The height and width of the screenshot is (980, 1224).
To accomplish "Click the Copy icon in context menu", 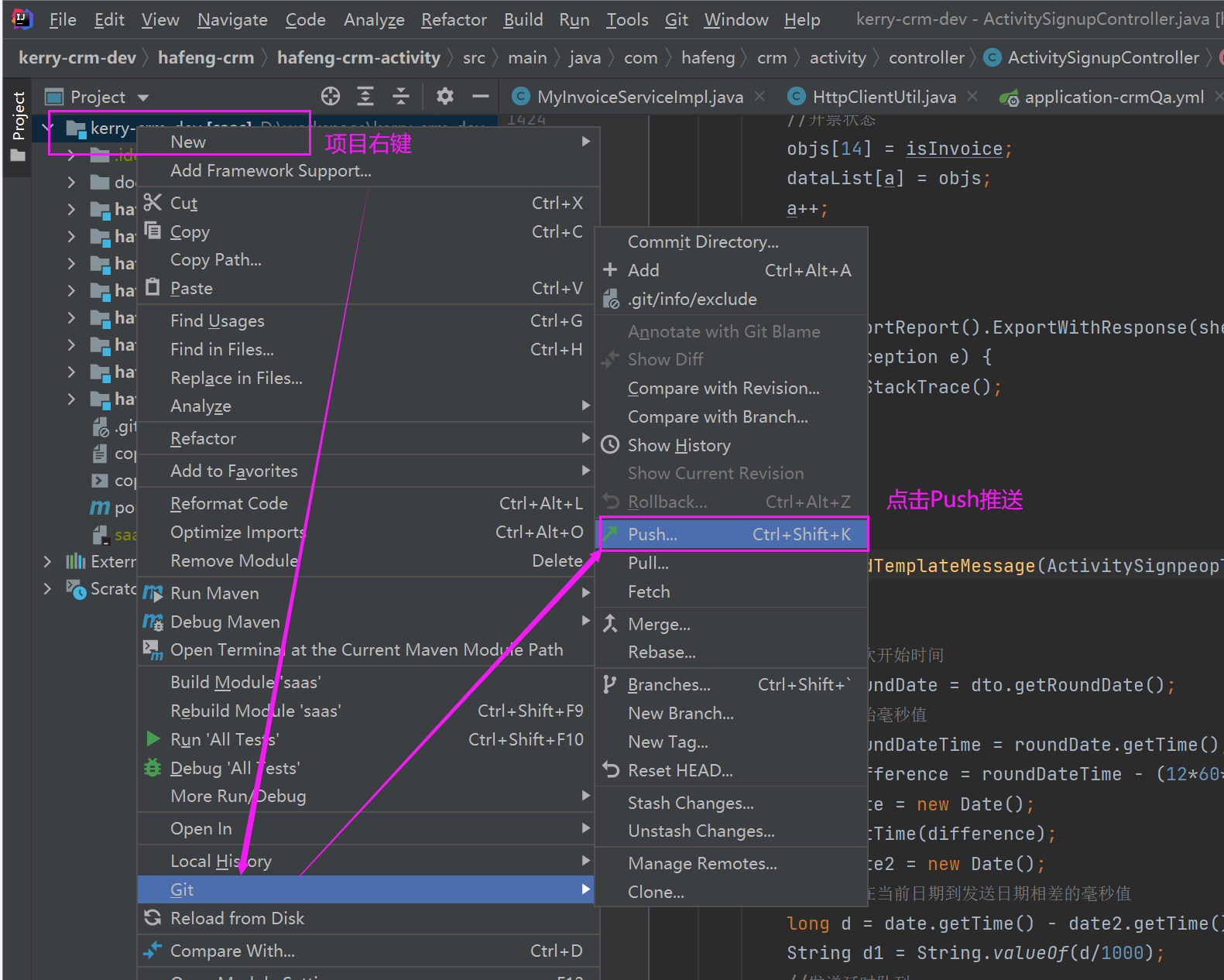I will (153, 231).
